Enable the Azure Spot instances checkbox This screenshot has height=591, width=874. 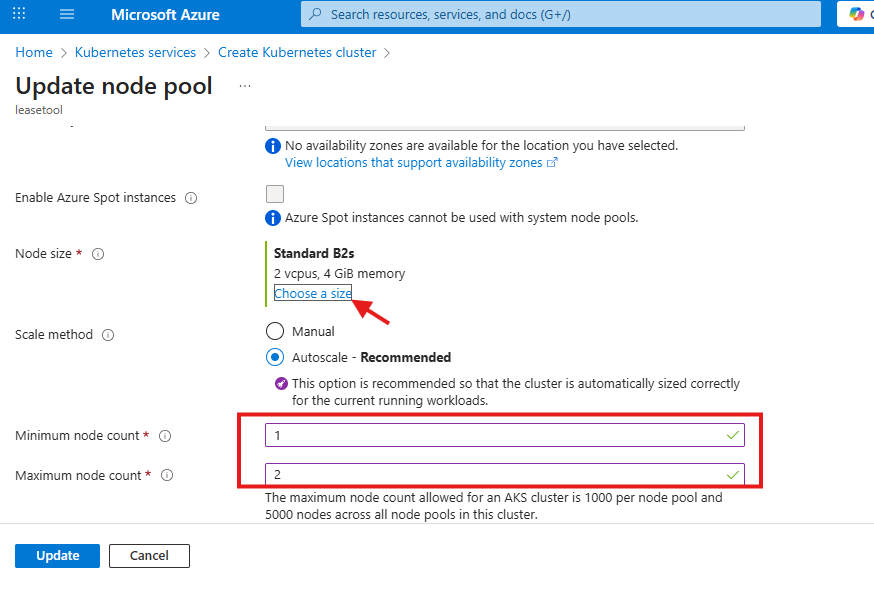click(x=274, y=193)
